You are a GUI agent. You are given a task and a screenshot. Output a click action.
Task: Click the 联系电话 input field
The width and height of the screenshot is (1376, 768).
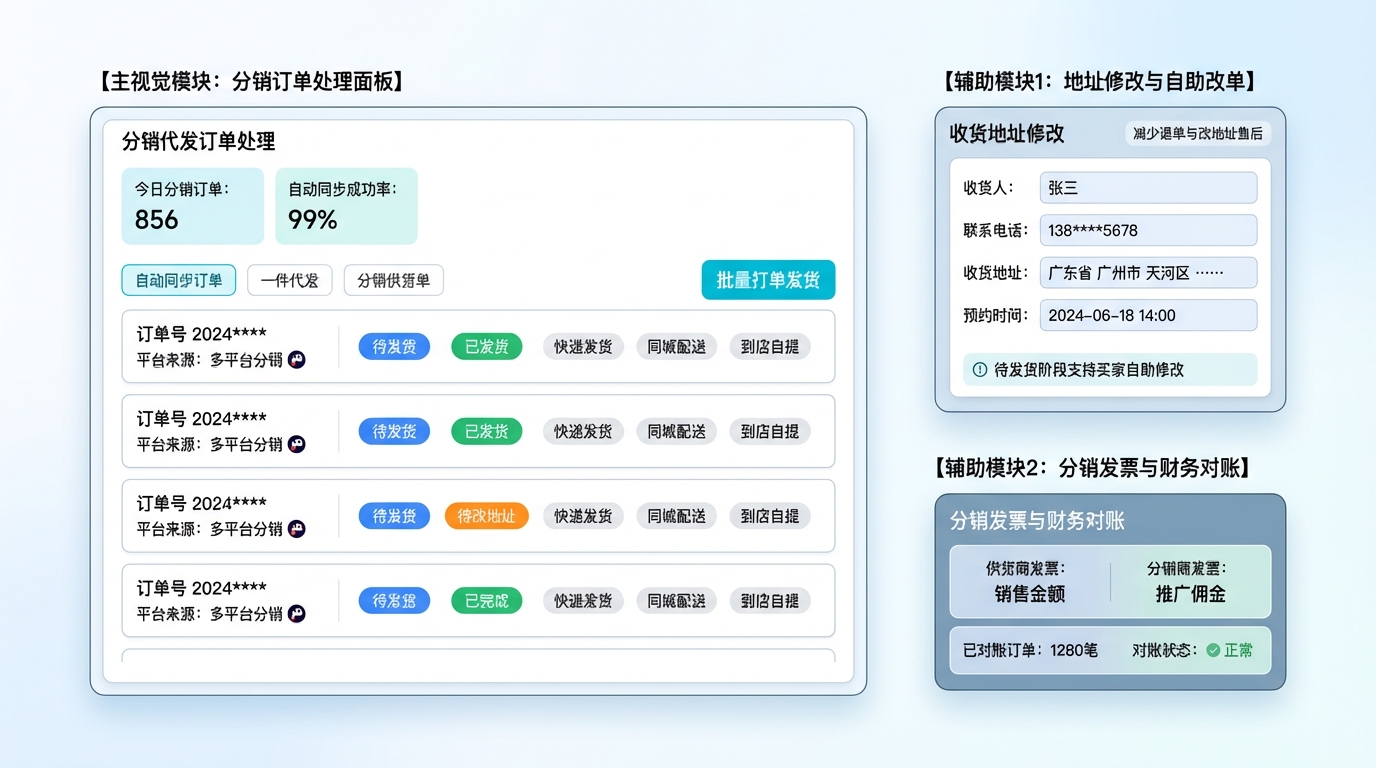[1148, 230]
